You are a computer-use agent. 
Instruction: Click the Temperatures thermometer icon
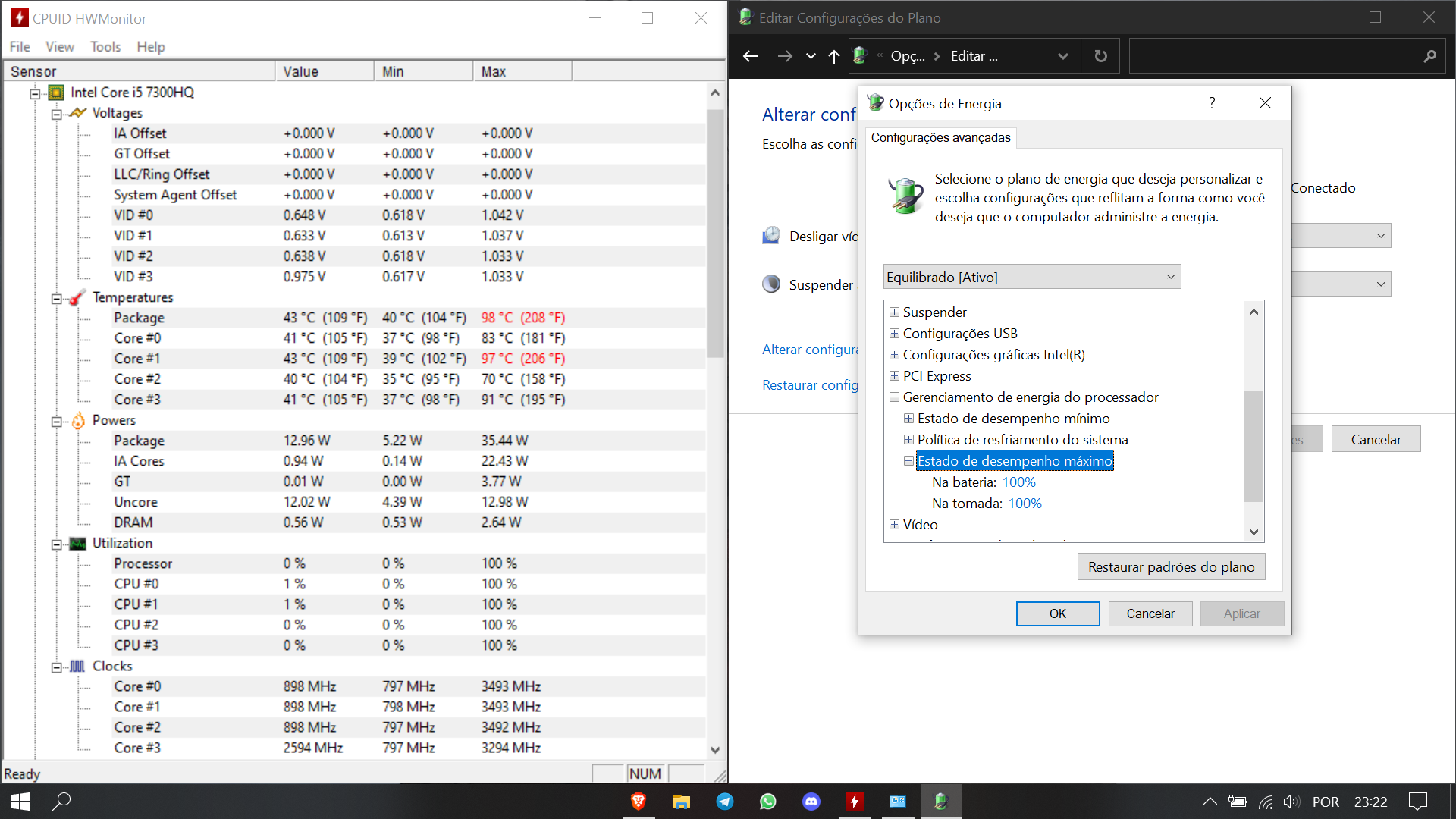point(77,297)
